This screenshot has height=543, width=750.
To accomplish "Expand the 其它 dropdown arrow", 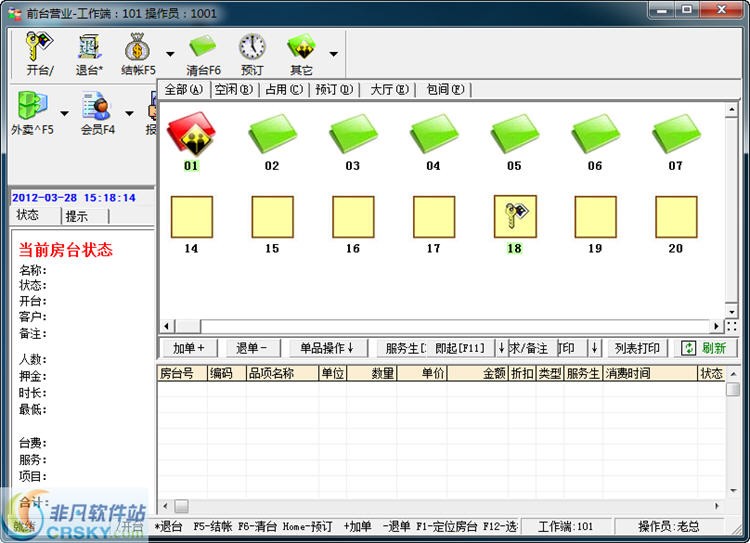I will coord(333,54).
